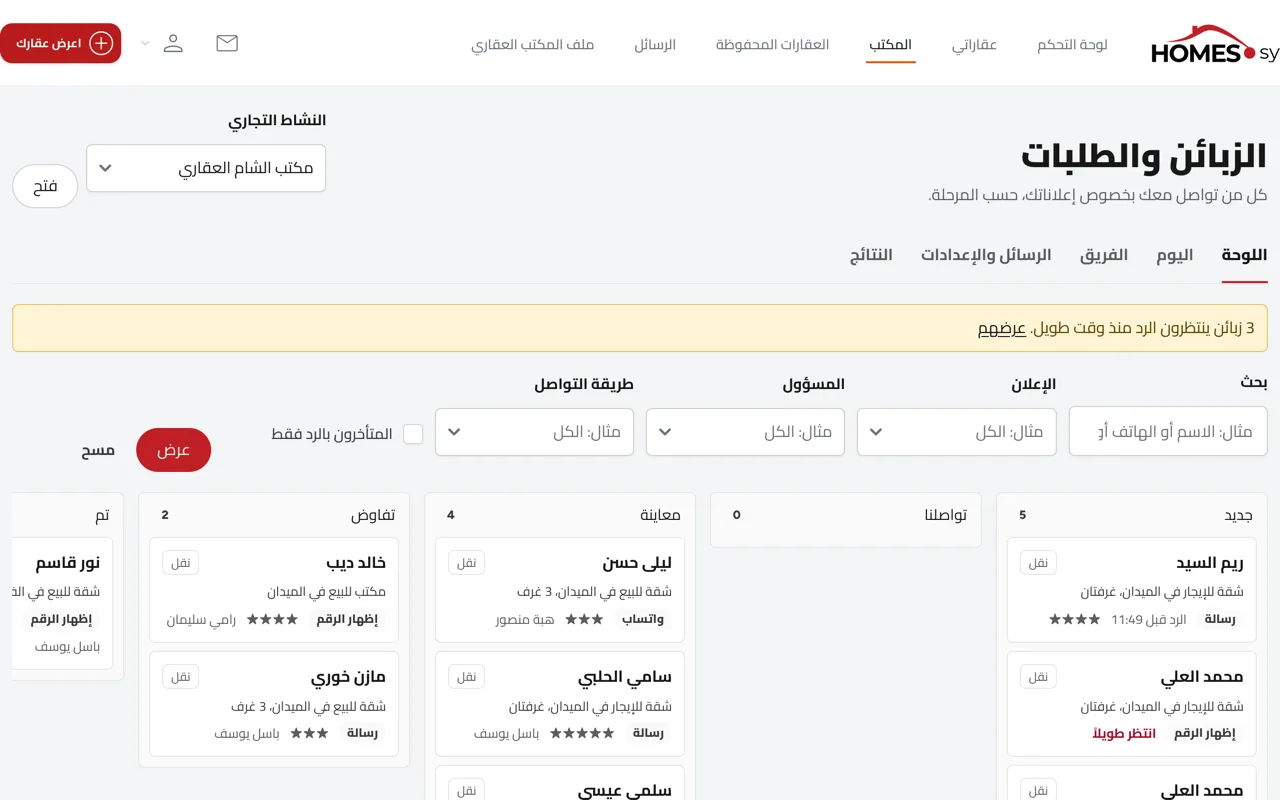Screen dimensions: 1280x800
Task: Go to the HOMES.sy logo homepage
Action: [x=1214, y=45]
